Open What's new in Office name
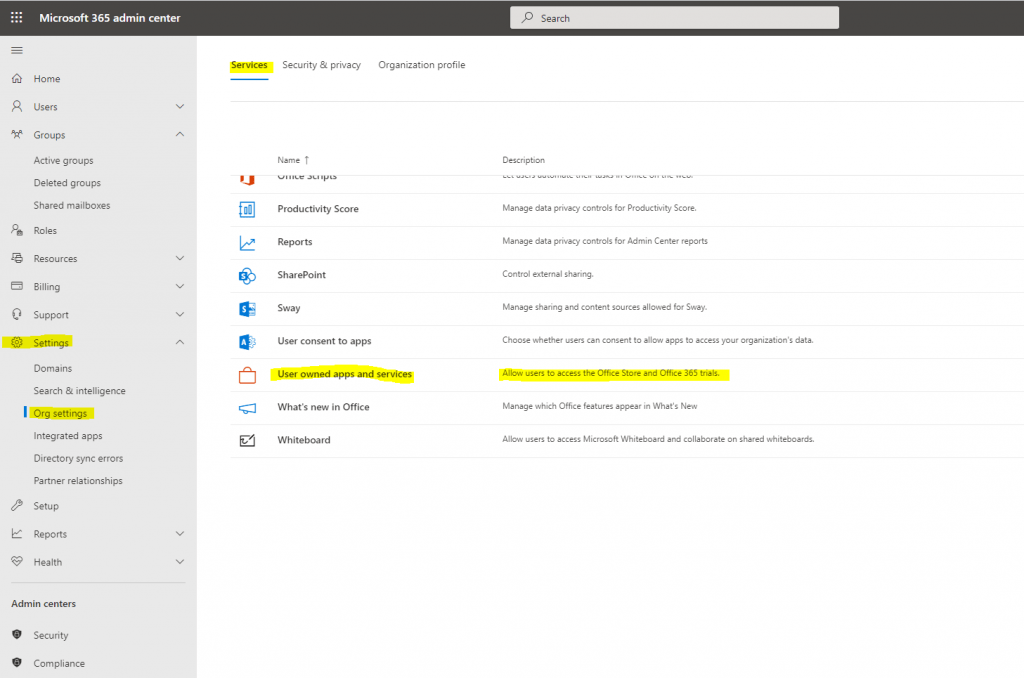The image size is (1024, 678). 323,407
